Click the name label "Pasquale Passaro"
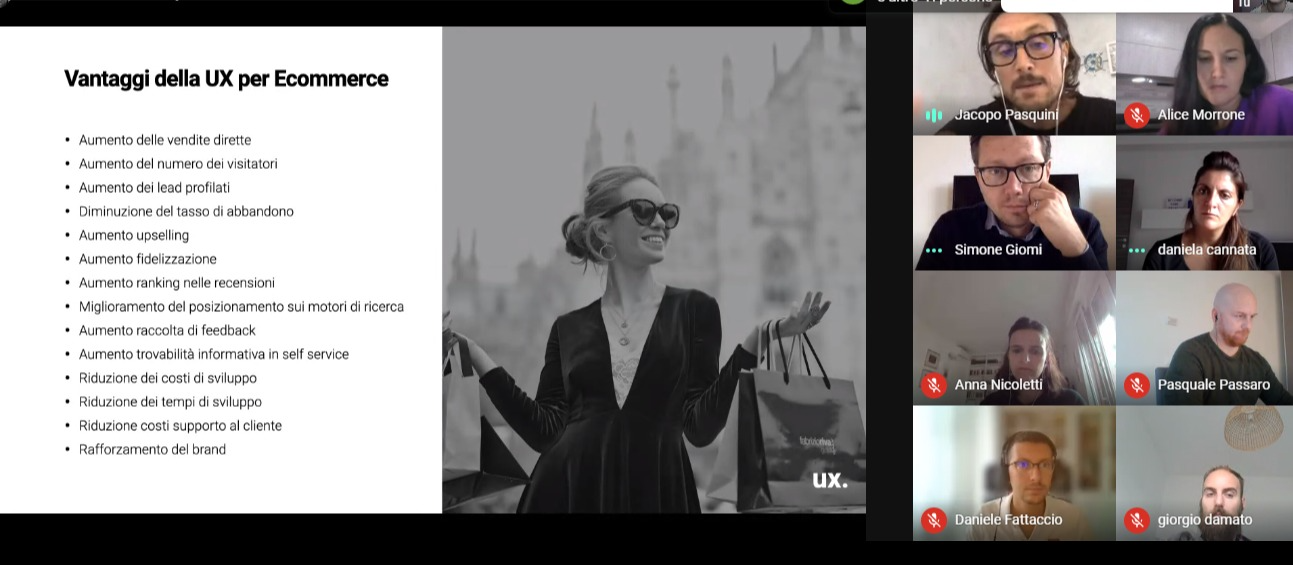Image resolution: width=1293 pixels, height=565 pixels. (1214, 385)
